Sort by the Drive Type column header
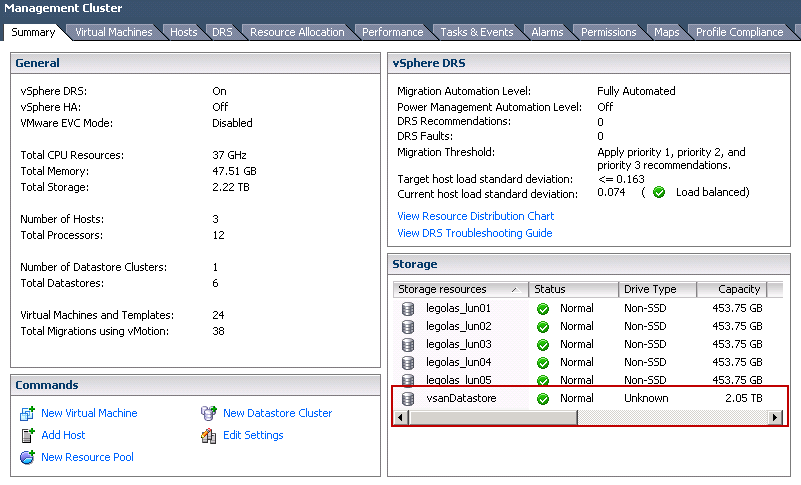The image size is (801, 485). point(656,289)
